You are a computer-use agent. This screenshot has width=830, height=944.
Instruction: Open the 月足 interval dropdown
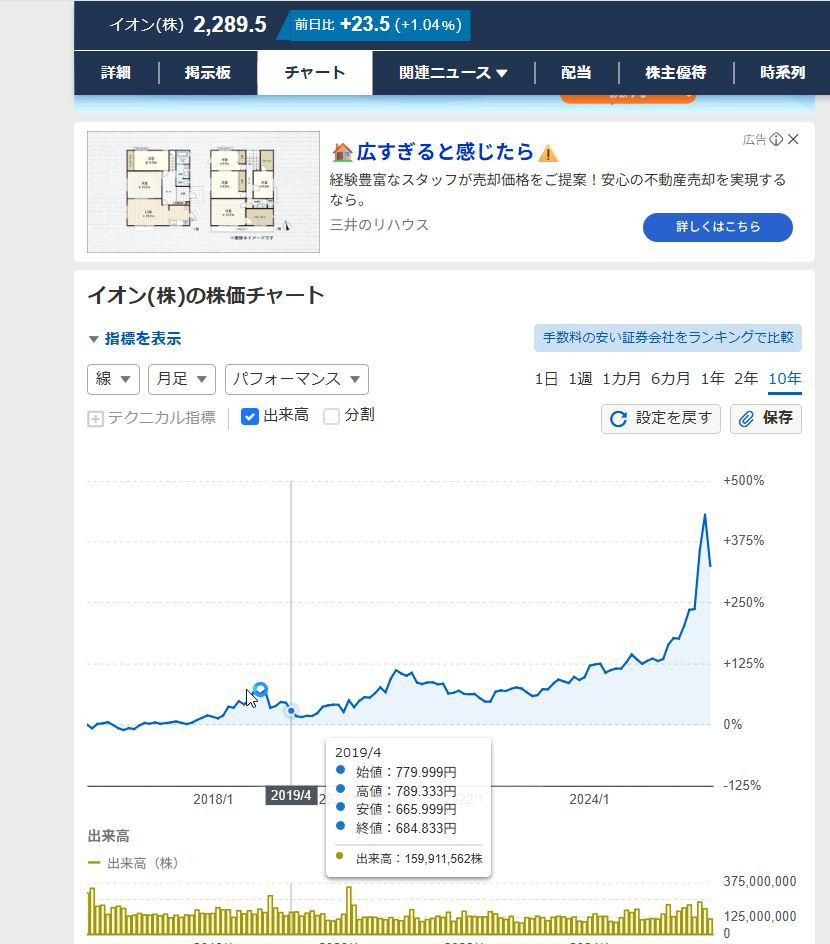click(181, 379)
